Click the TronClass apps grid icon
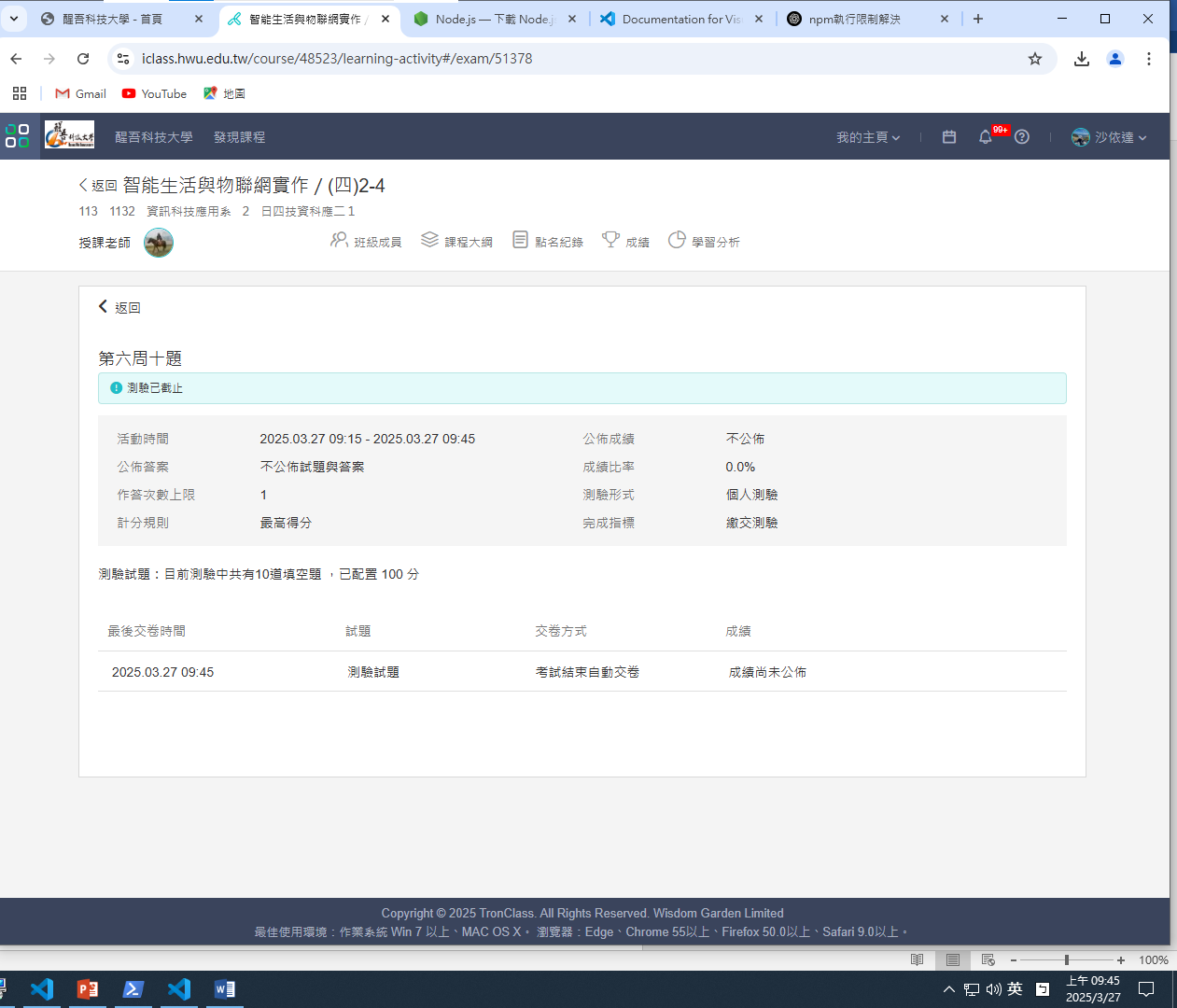Image resolution: width=1177 pixels, height=1008 pixels. point(18,136)
